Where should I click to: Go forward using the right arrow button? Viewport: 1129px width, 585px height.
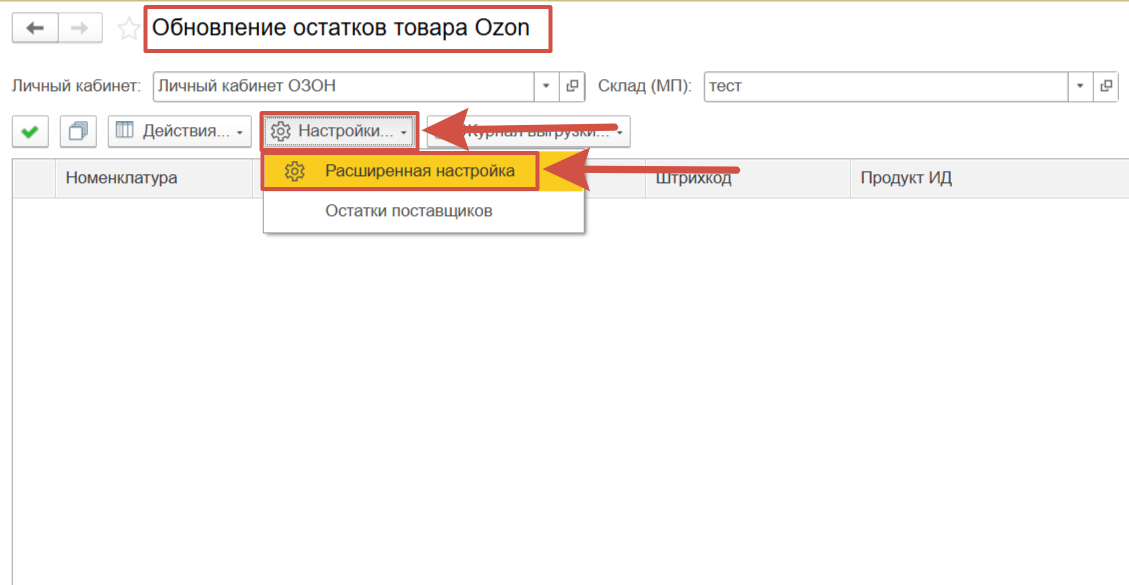[x=80, y=28]
